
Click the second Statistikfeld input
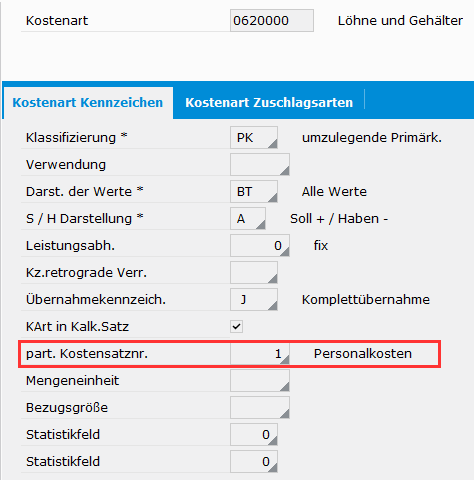[x=254, y=461]
